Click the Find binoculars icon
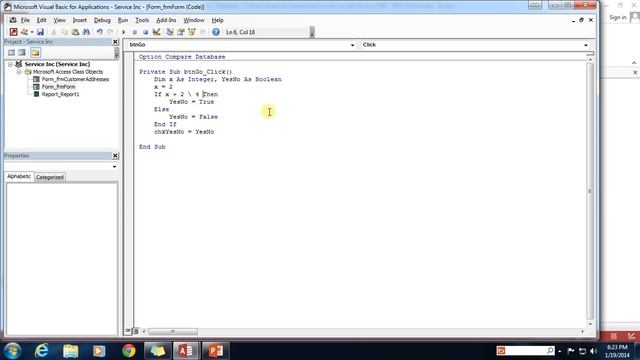The height and width of the screenshot is (360, 640). [x=86, y=32]
